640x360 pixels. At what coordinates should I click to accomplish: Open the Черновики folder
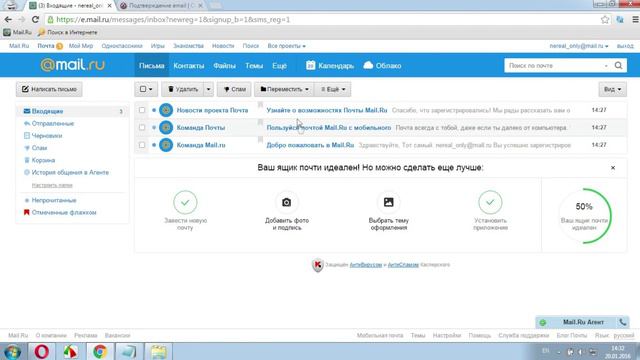pos(47,136)
